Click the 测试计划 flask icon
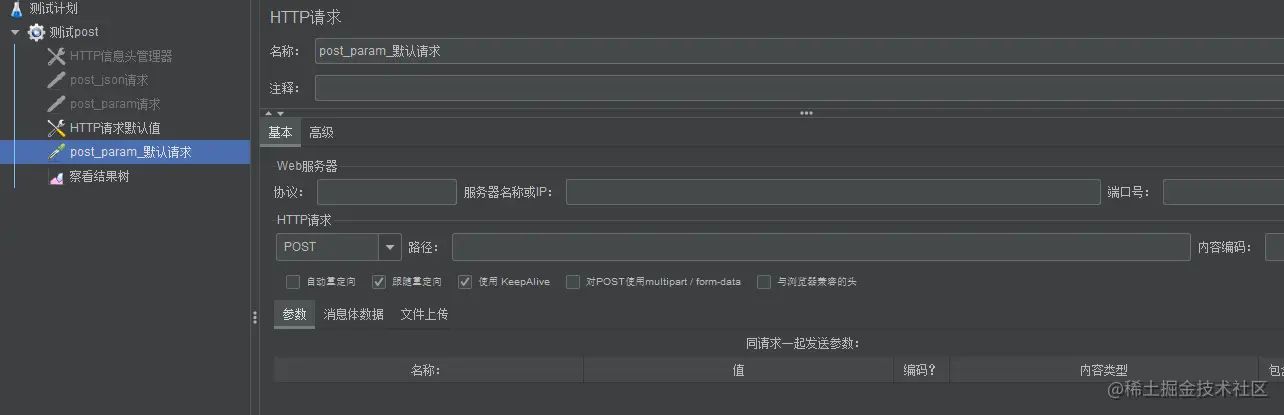Screen dimensions: 1284x415 tap(16, 9)
